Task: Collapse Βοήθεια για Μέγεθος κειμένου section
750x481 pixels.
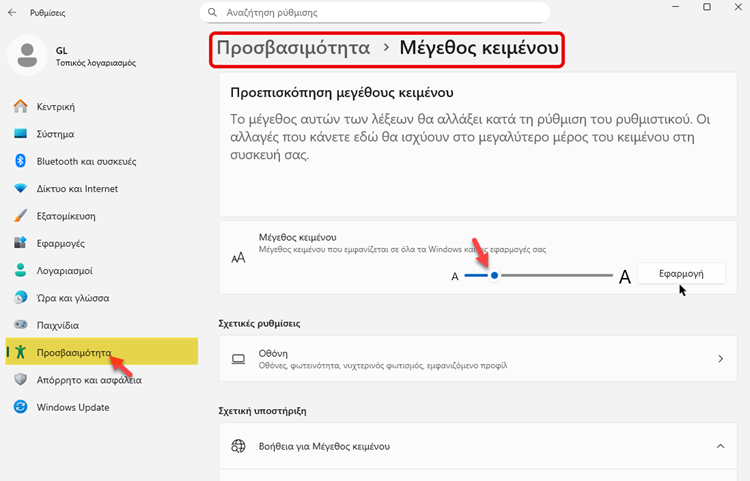Action: click(720, 446)
